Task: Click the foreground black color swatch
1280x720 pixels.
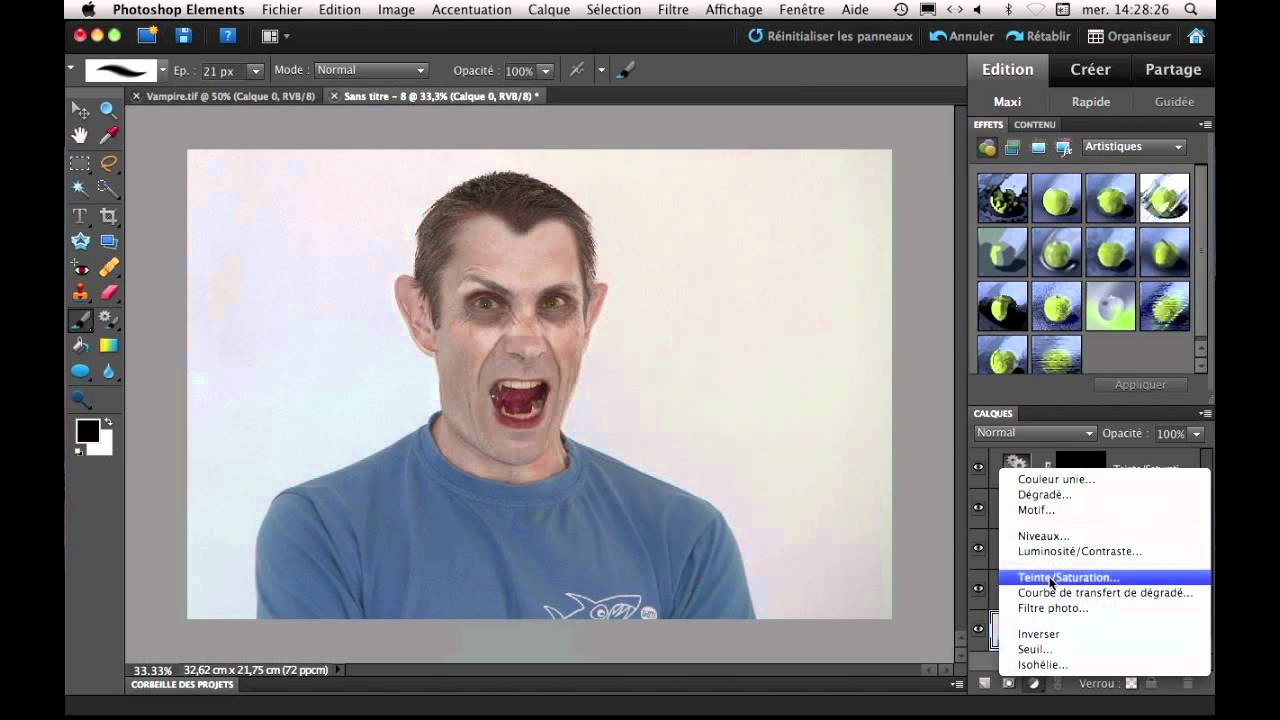Action: click(88, 431)
